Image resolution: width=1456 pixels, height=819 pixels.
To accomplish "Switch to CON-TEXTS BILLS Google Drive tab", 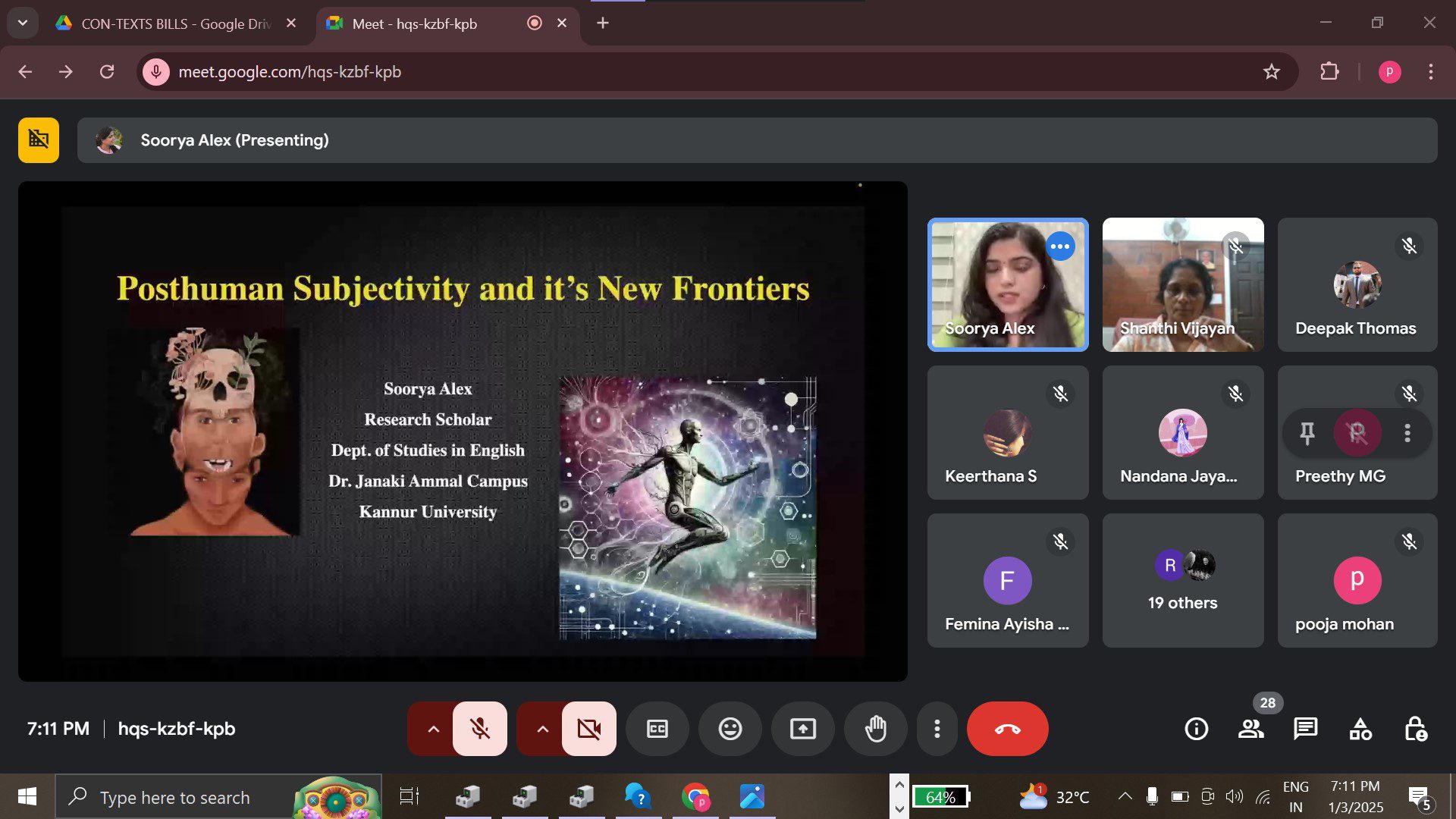I will [x=174, y=24].
